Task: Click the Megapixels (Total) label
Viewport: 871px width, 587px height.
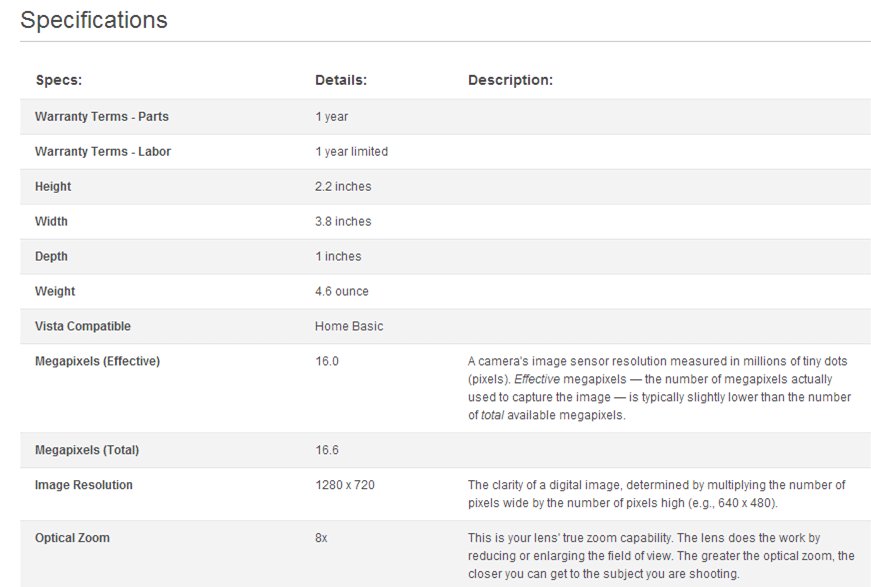Action: pyautogui.click(x=87, y=450)
